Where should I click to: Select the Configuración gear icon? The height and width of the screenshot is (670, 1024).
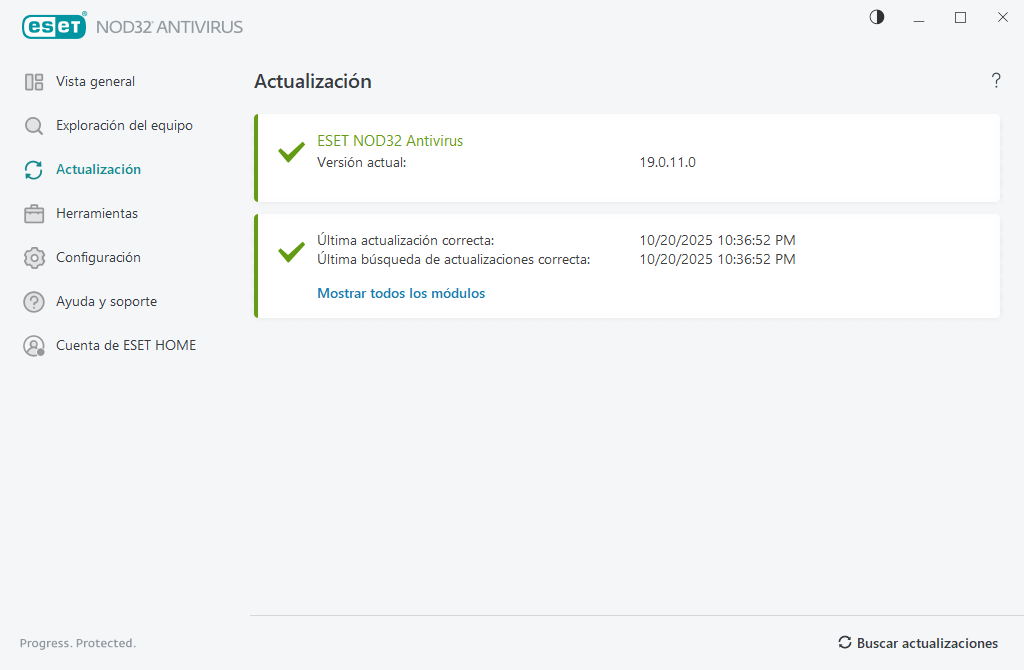(x=33, y=257)
